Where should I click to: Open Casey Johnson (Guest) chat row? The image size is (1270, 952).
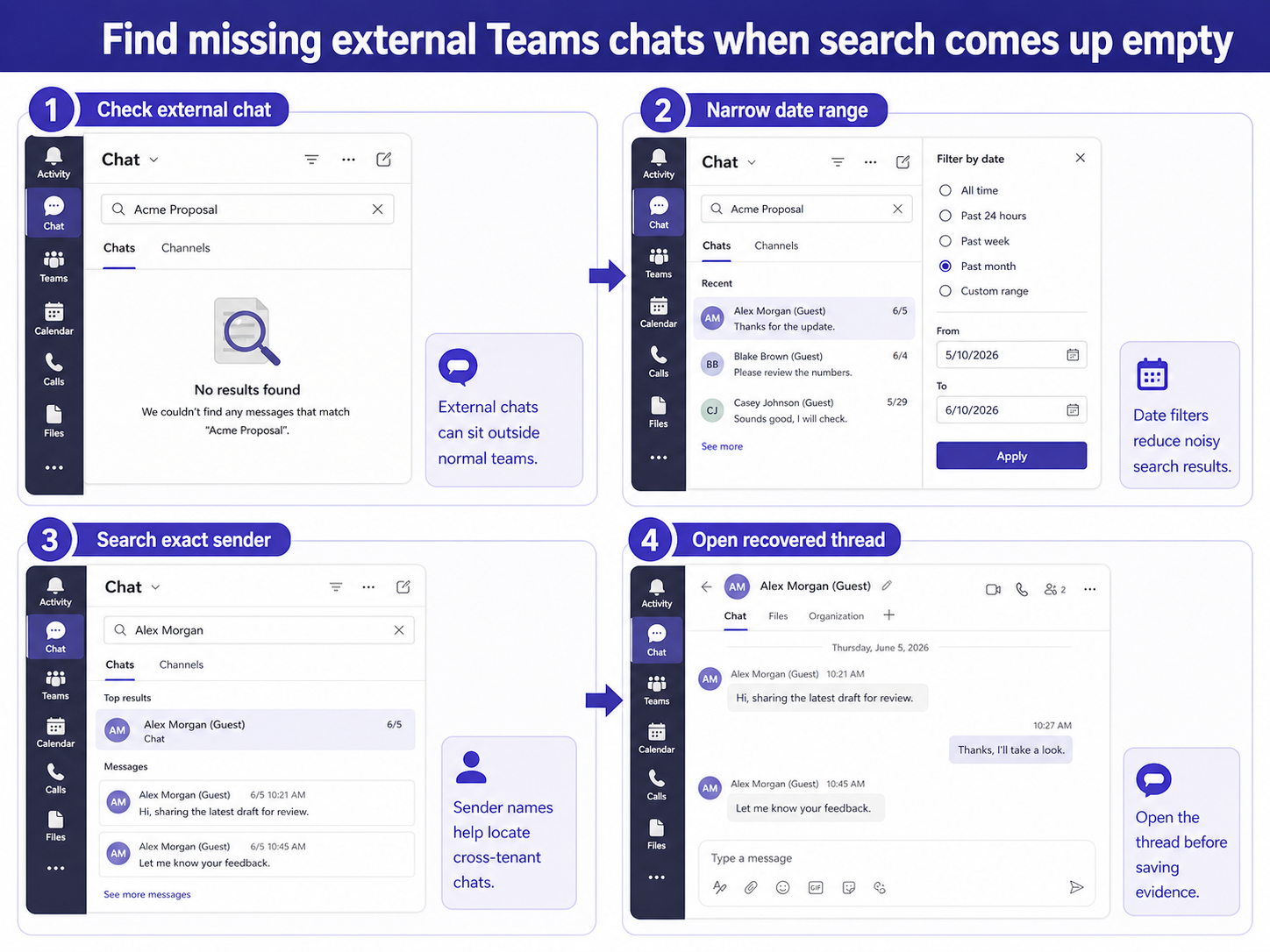[x=803, y=410]
